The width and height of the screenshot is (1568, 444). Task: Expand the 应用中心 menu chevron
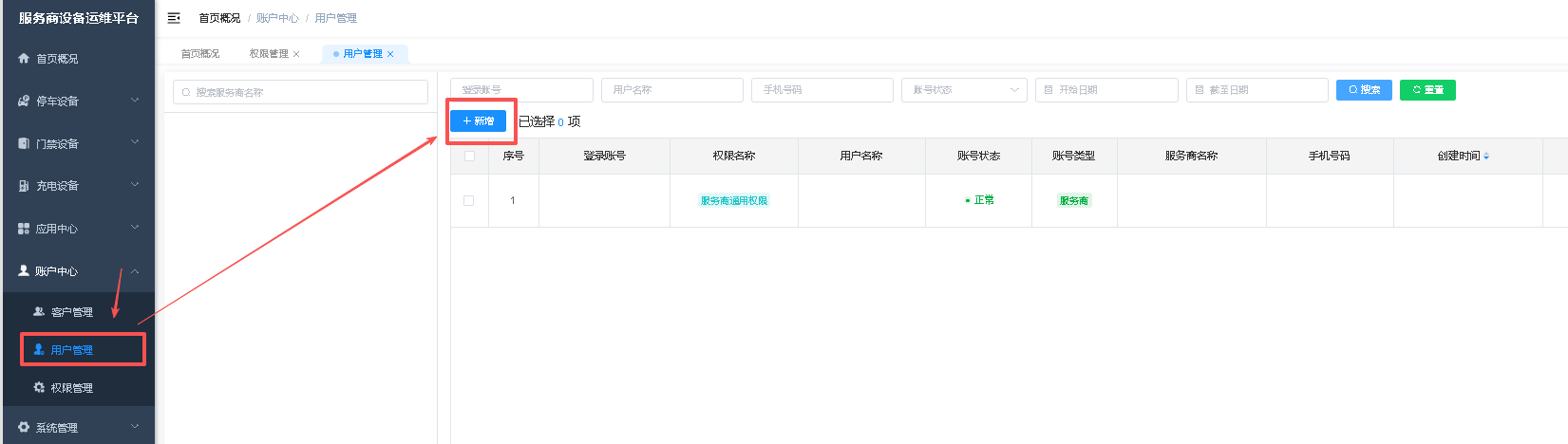click(x=135, y=228)
